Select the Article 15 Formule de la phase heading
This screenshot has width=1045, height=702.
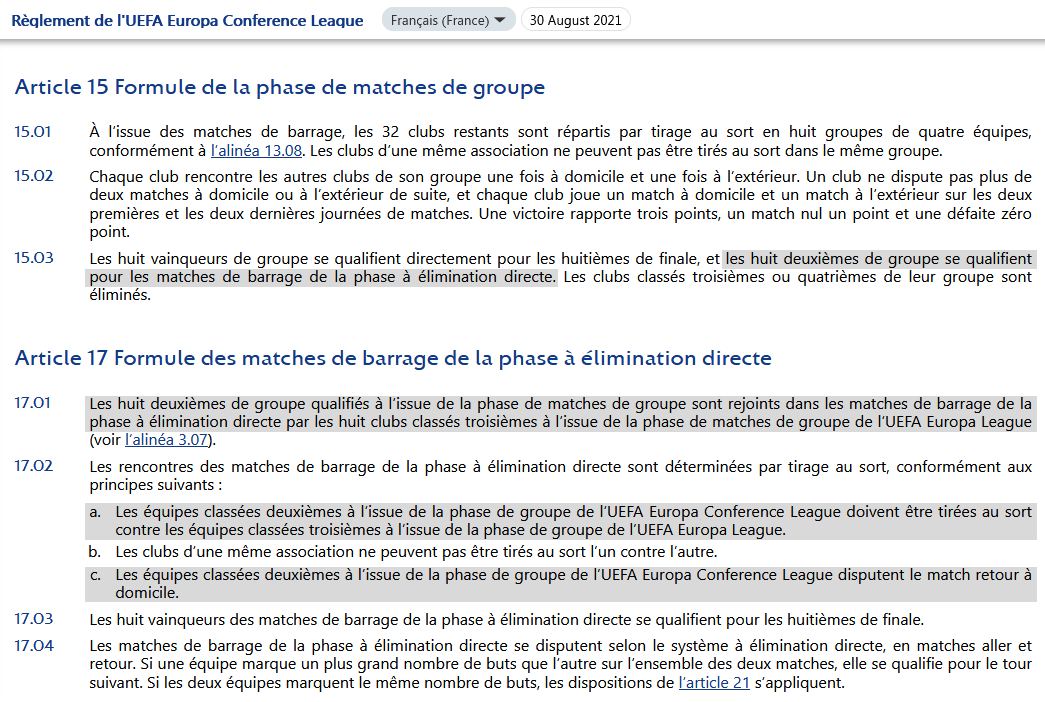tap(280, 87)
